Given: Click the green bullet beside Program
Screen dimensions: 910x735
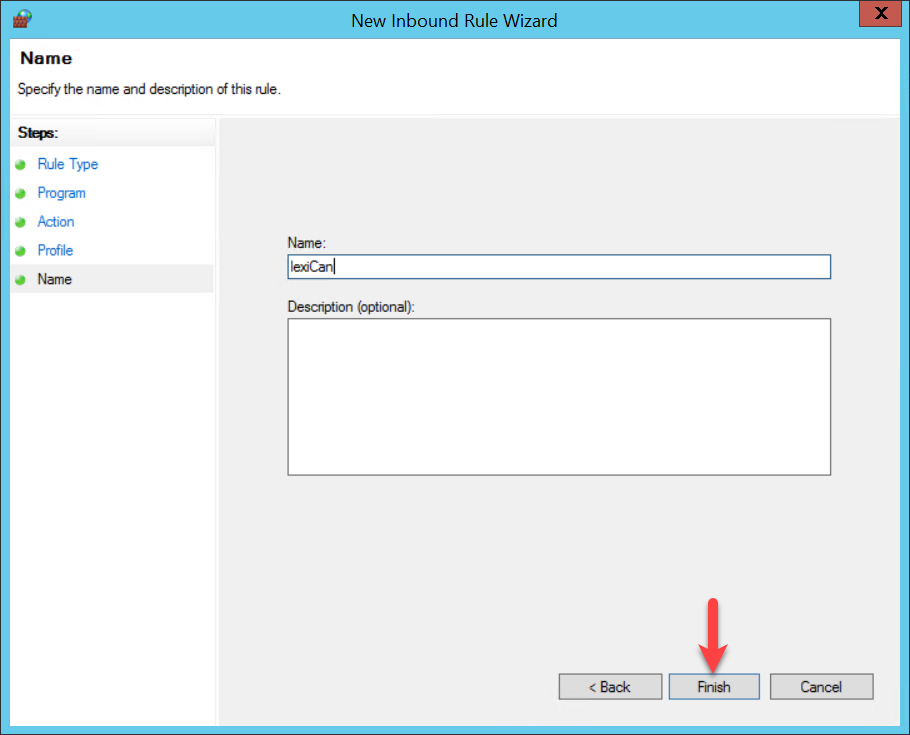Looking at the screenshot, I should [x=20, y=194].
